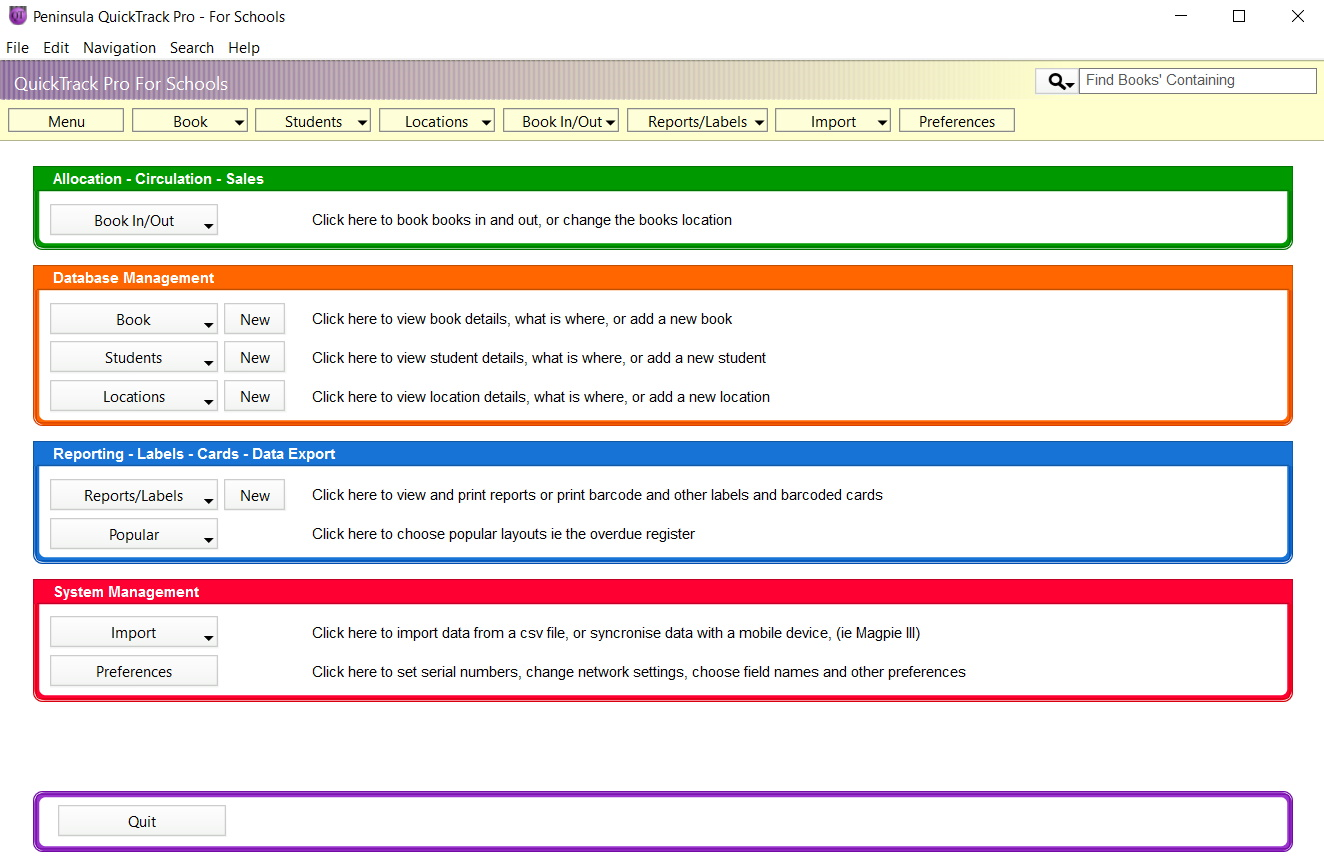The image size is (1324, 865).
Task: Expand the Book In/Out toolbar dropdown
Action: point(561,121)
